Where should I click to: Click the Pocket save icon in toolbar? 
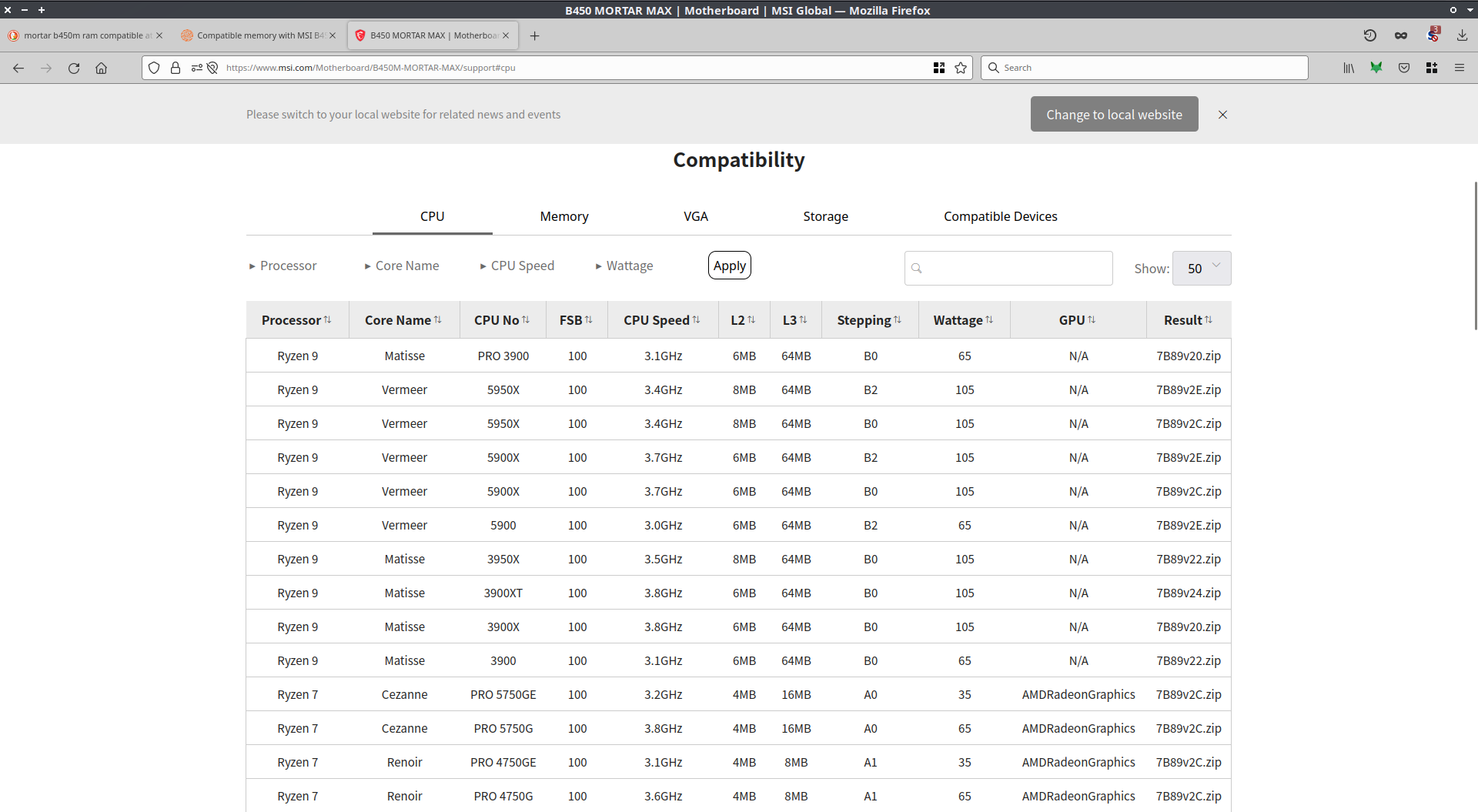(x=1404, y=68)
